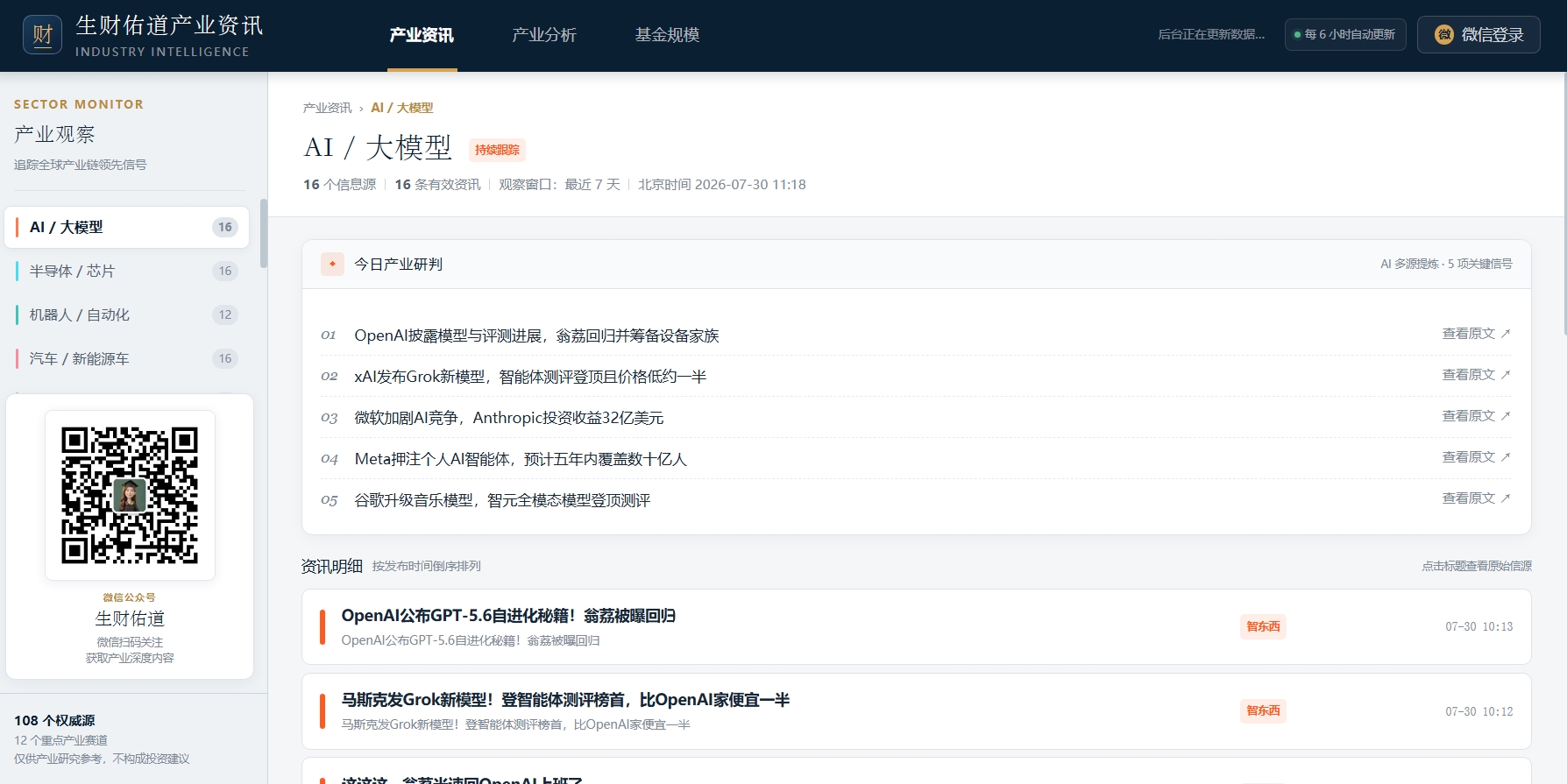Screen dimensions: 1567x784
Task: Click 产业资讯 breadcrumb link
Action: coord(327,108)
